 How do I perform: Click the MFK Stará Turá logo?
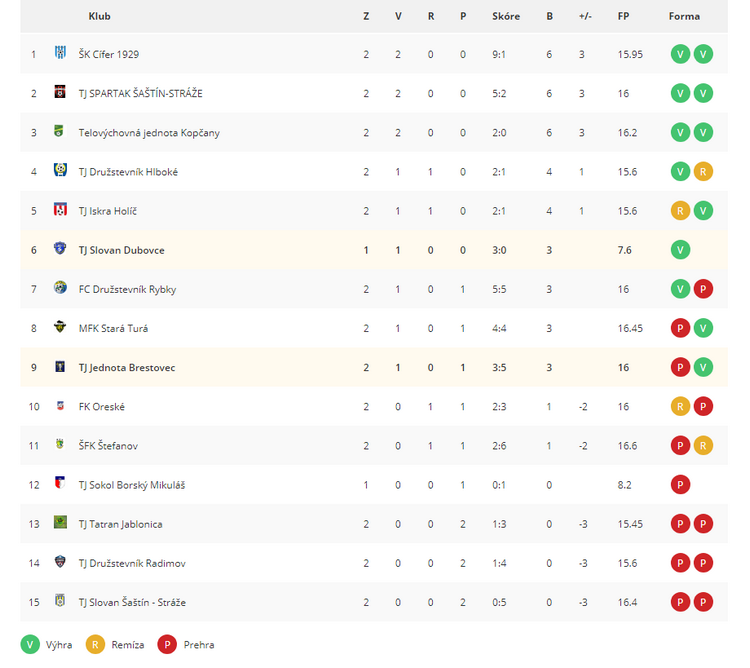point(60,327)
